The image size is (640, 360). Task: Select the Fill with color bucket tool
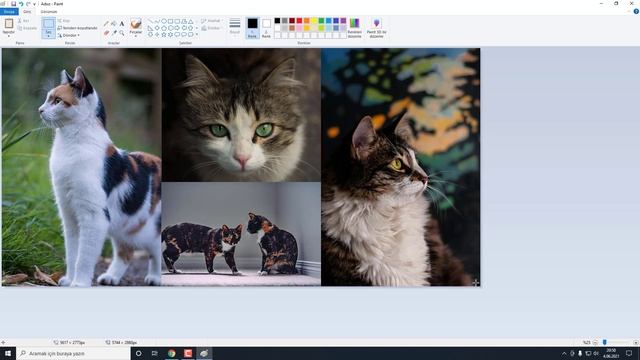pos(114,24)
